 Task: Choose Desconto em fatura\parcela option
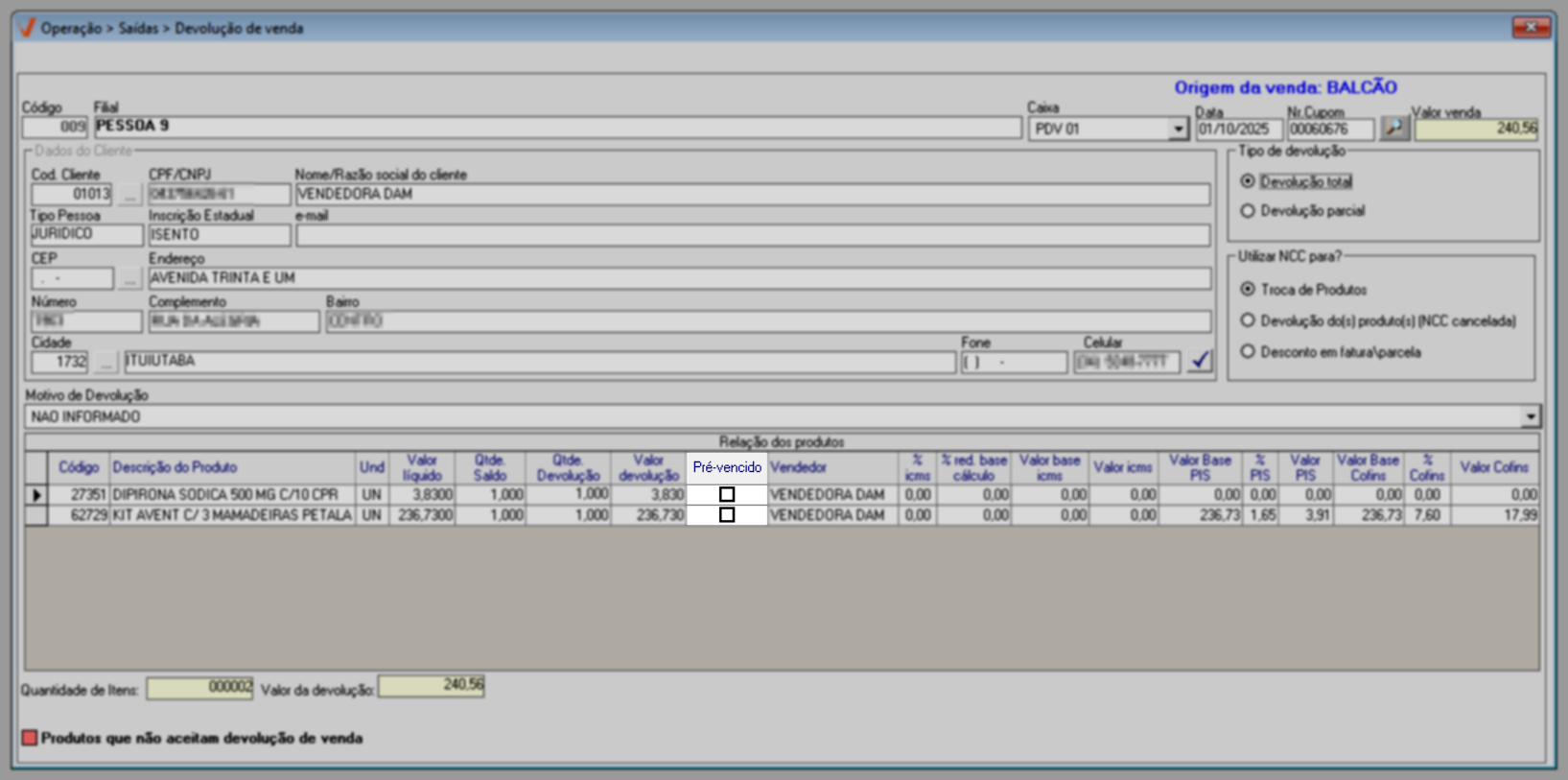pyautogui.click(x=1248, y=352)
